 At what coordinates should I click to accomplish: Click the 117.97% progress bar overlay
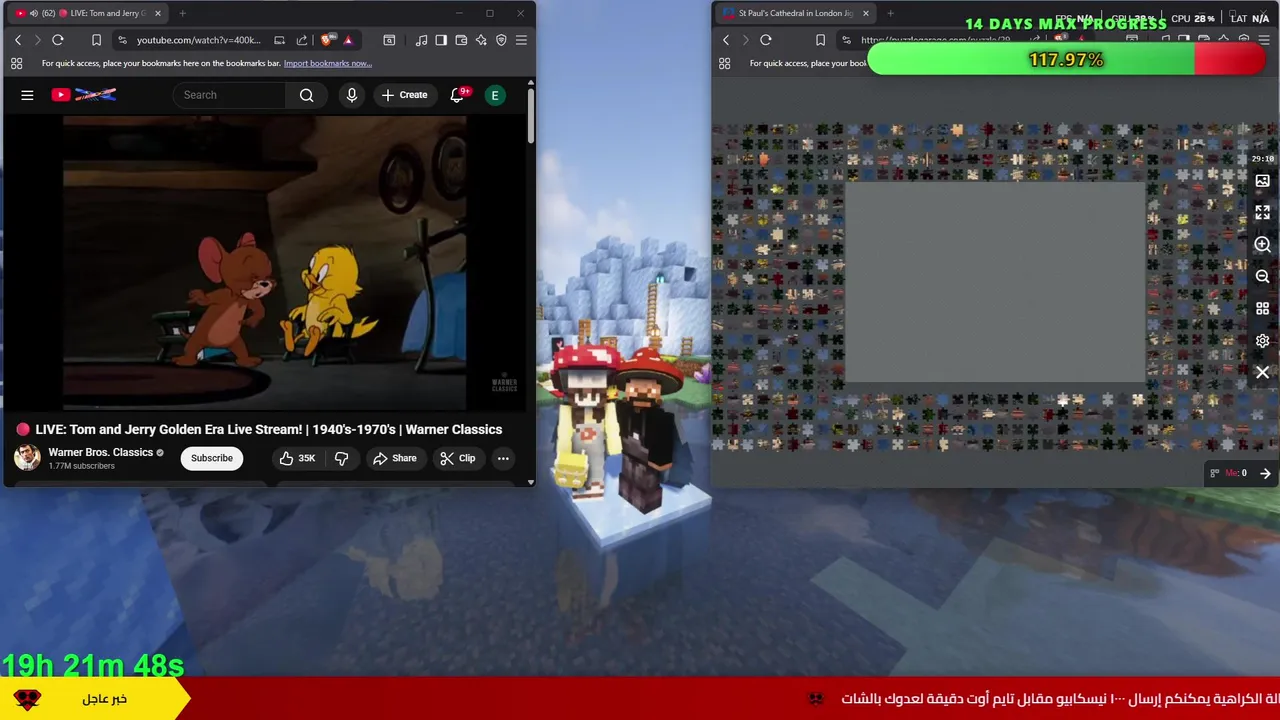point(1066,60)
